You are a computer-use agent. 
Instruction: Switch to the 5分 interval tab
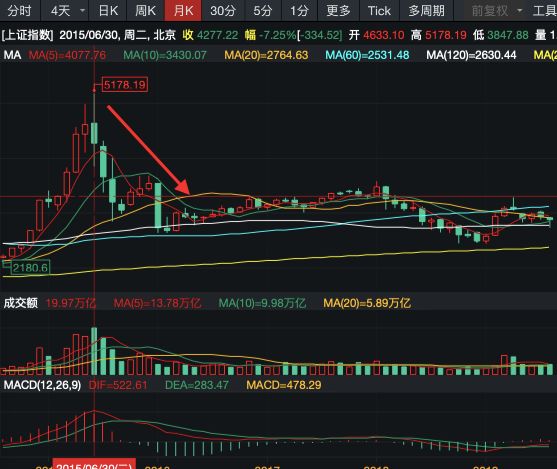[263, 11]
